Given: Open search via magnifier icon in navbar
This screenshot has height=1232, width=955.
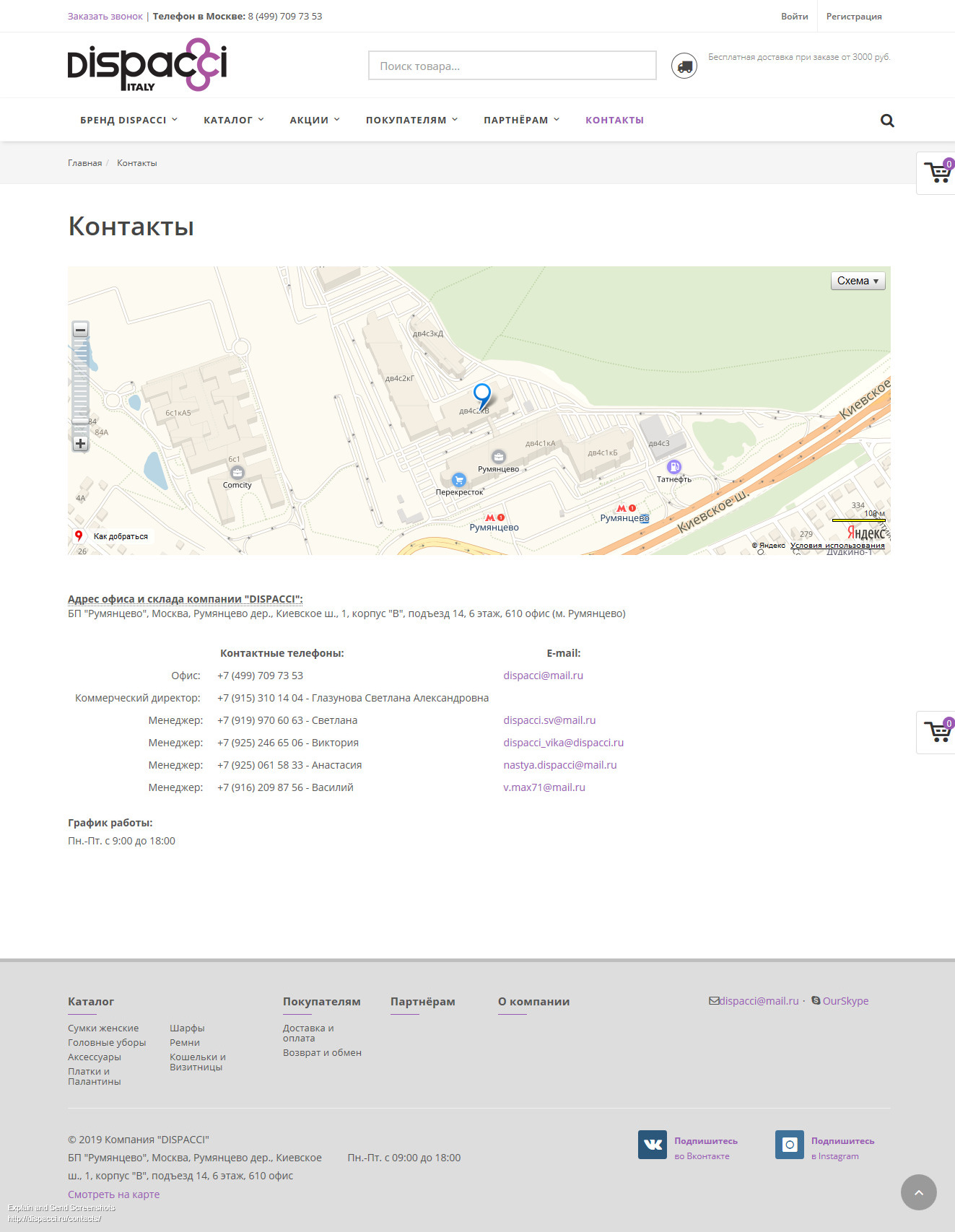Looking at the screenshot, I should [x=887, y=121].
